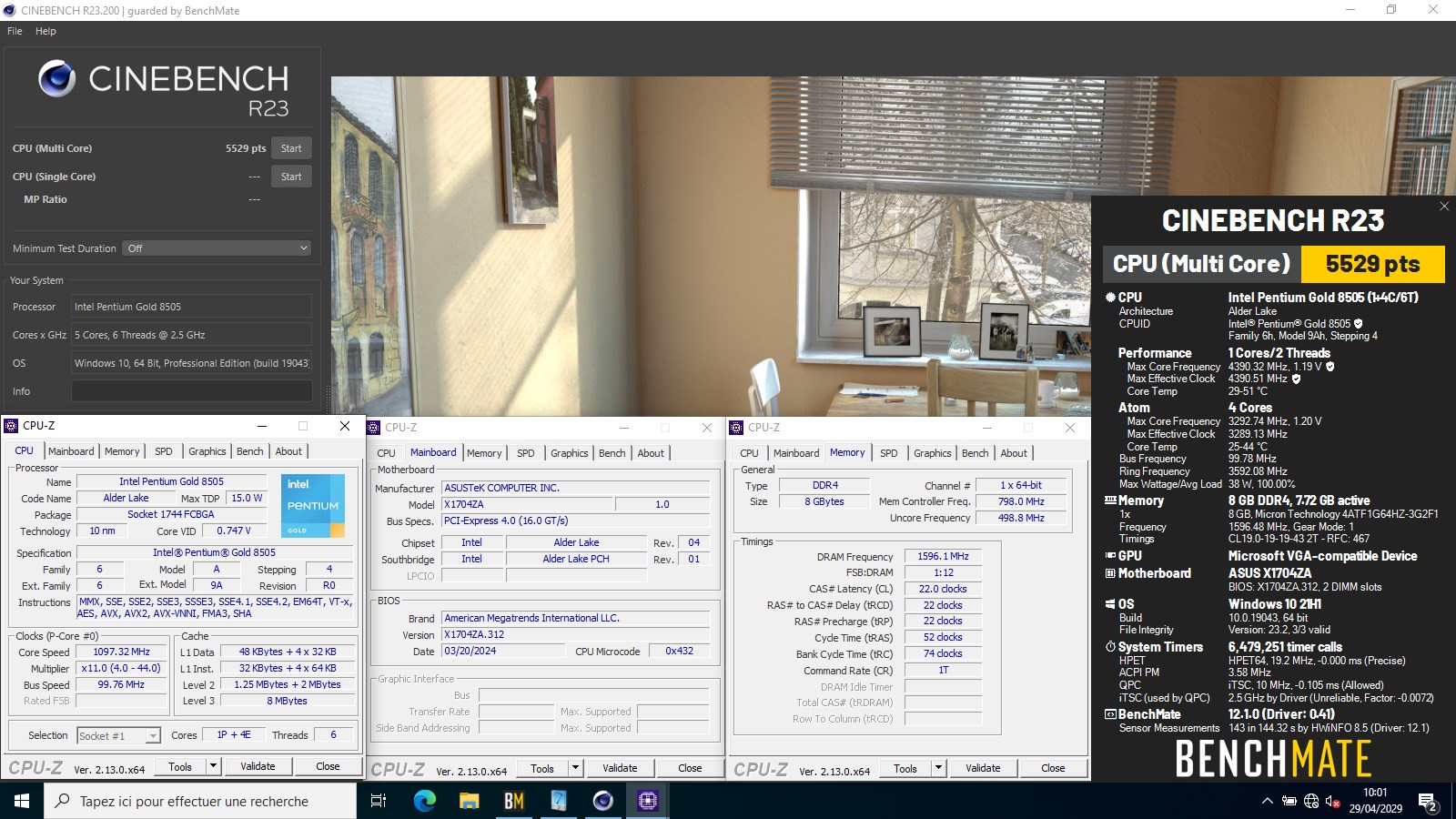Start the CPU Multi Core test
1456x819 pixels.
click(291, 148)
